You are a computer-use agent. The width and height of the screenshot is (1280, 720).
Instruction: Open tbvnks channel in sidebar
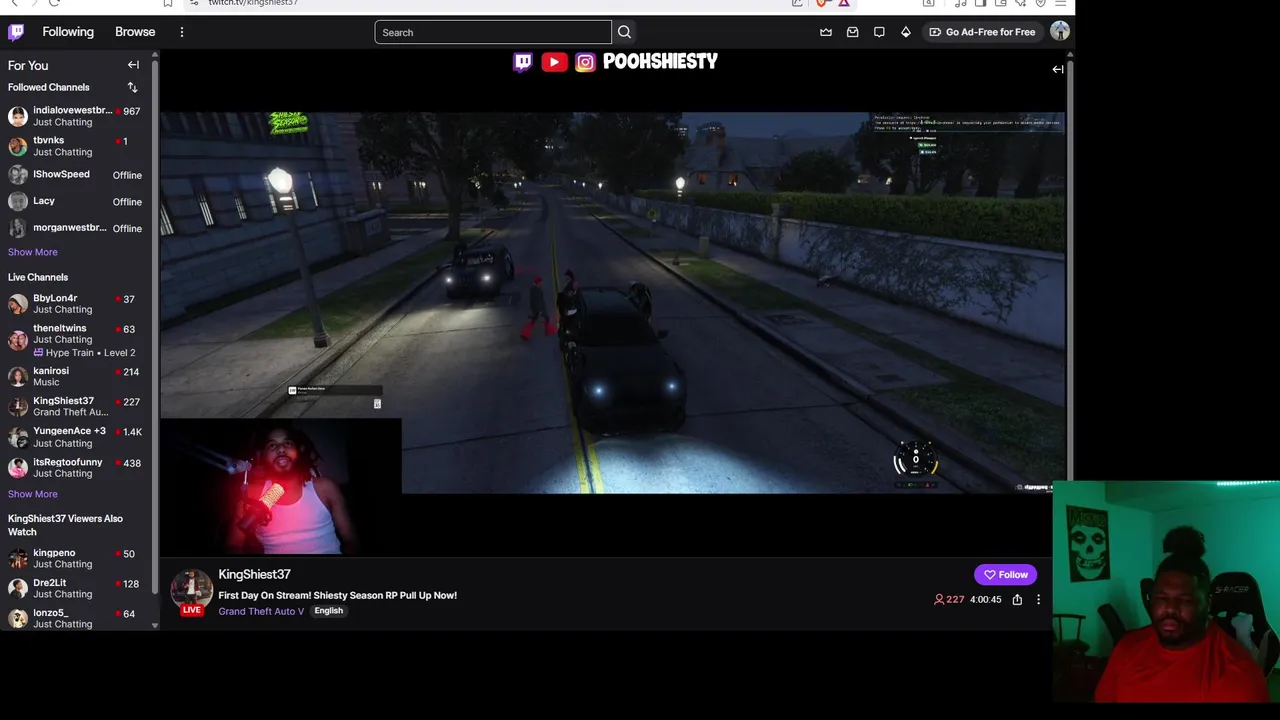coord(76,146)
